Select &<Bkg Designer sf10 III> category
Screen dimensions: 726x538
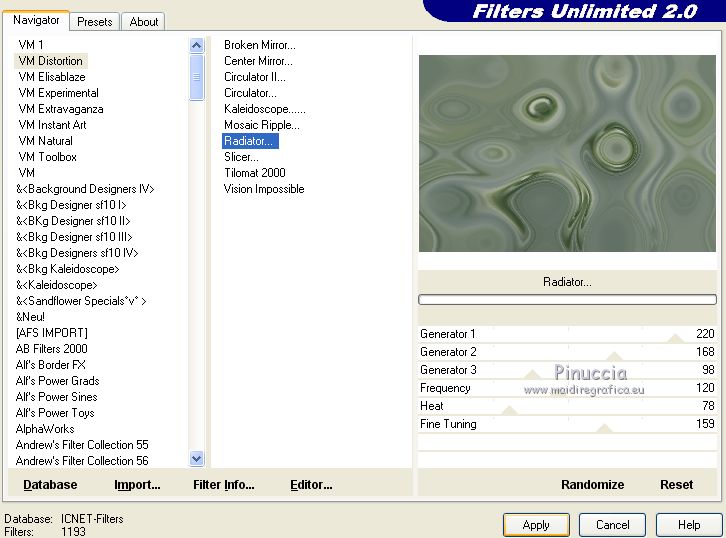[74, 237]
